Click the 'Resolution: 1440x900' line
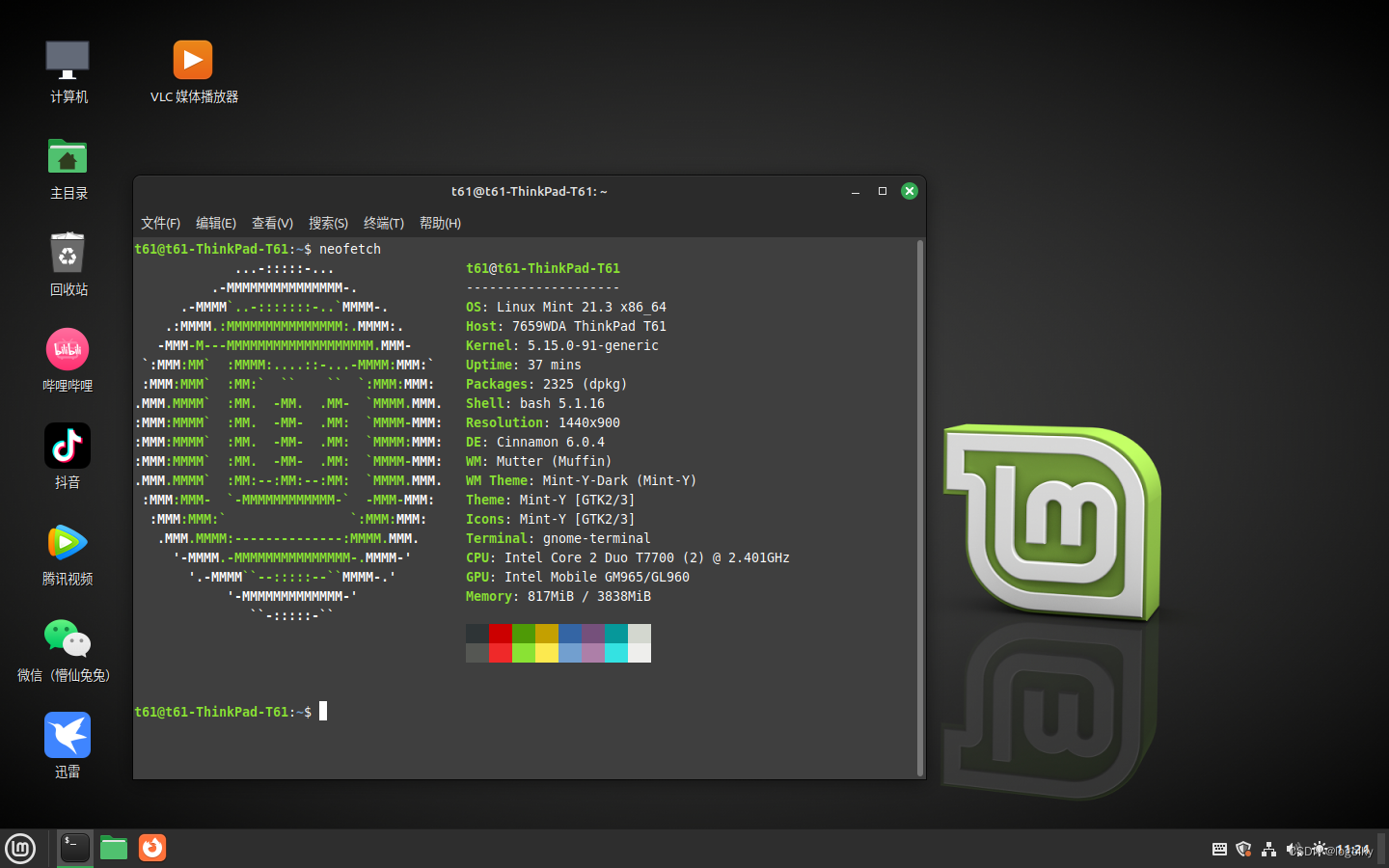 [543, 422]
